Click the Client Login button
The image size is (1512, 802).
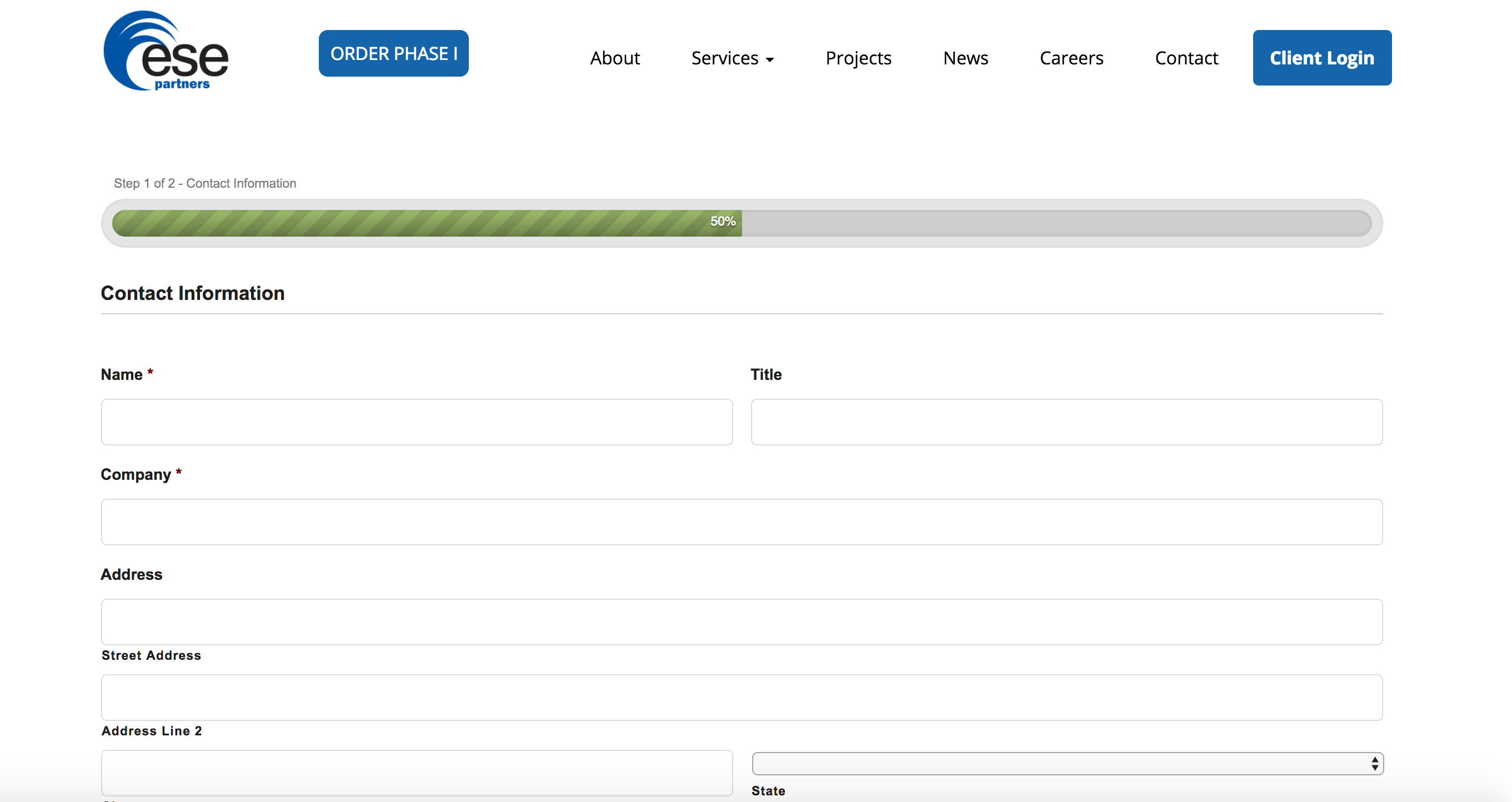click(1322, 58)
